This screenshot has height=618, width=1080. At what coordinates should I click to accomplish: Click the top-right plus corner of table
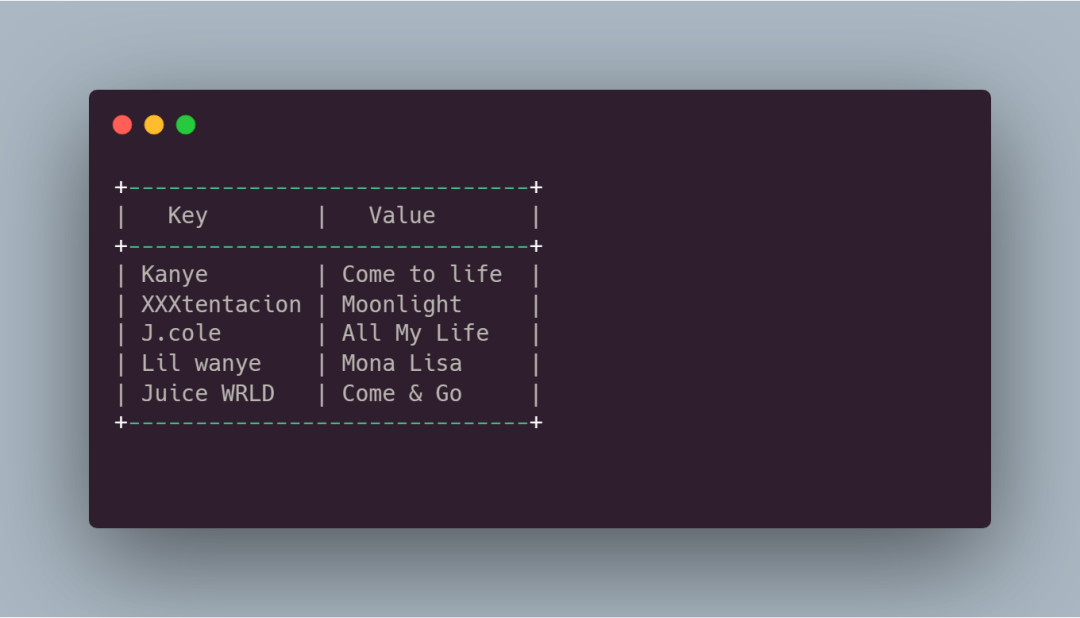pos(536,187)
